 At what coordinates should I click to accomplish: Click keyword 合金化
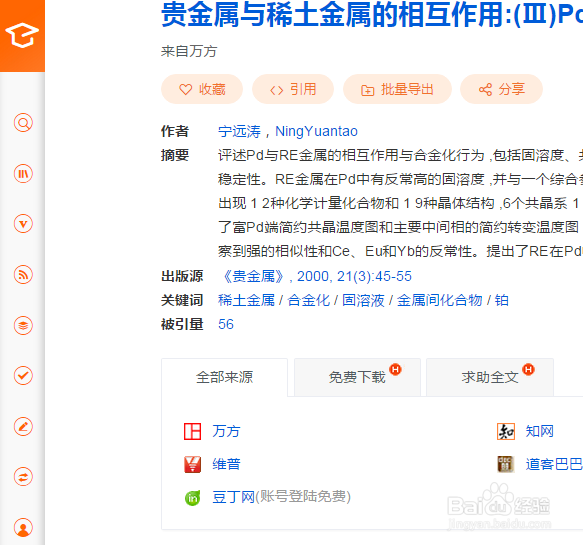tap(309, 300)
